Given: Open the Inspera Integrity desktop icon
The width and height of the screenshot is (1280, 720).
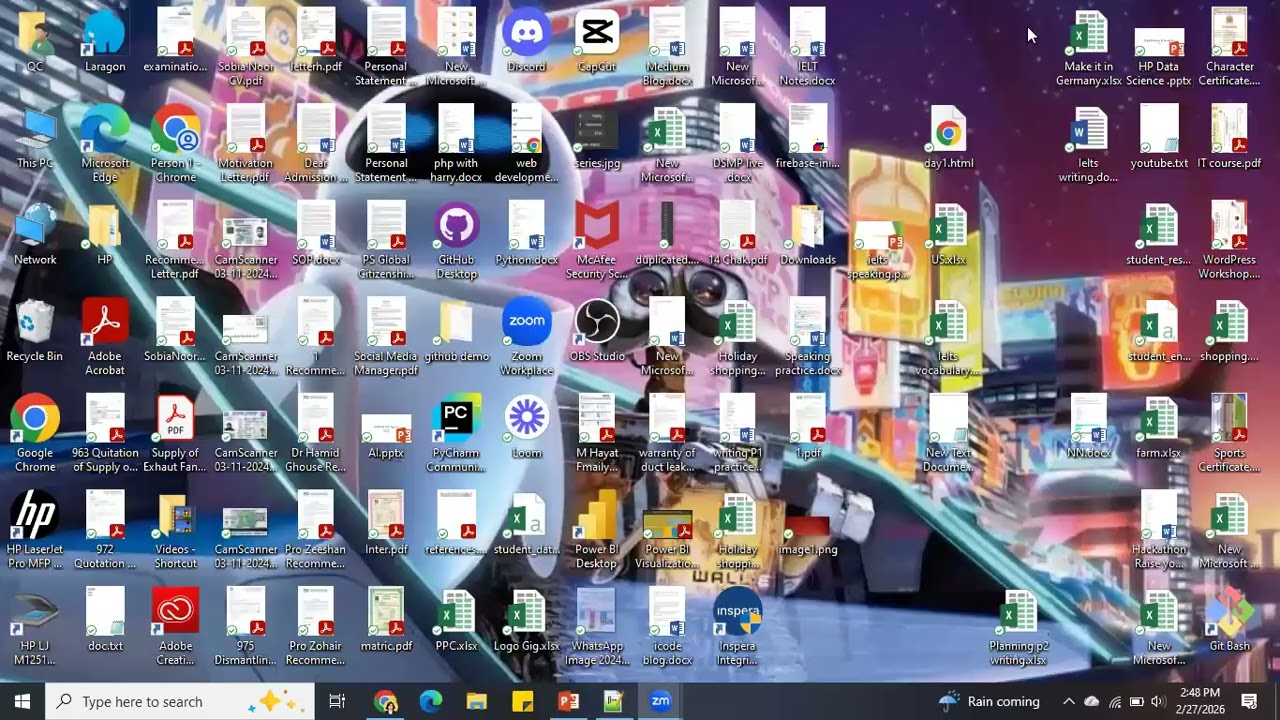Looking at the screenshot, I should click(737, 628).
